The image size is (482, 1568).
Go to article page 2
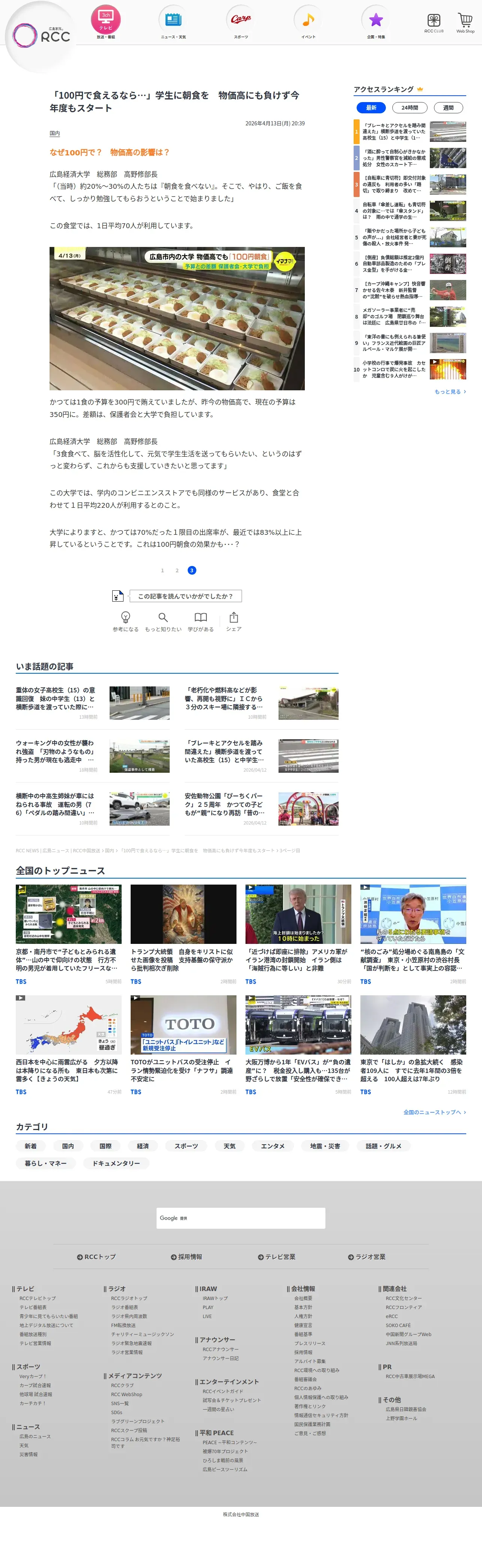click(x=177, y=570)
